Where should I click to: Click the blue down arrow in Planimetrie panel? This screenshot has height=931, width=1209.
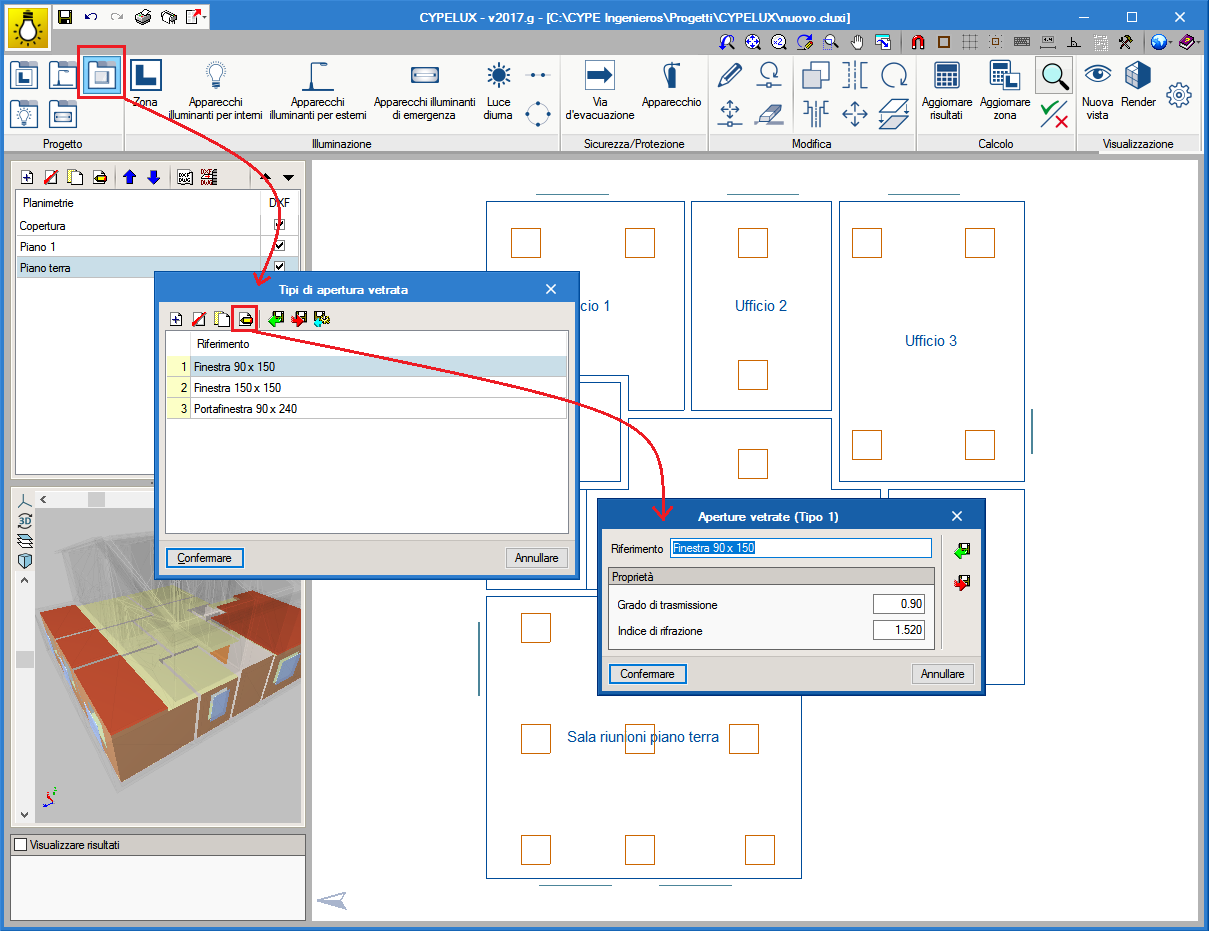tap(153, 177)
